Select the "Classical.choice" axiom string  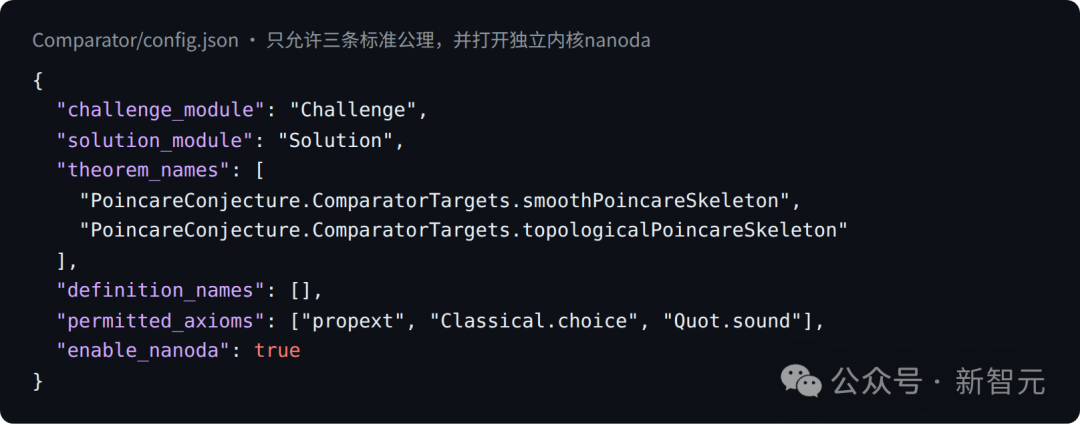click(x=533, y=321)
